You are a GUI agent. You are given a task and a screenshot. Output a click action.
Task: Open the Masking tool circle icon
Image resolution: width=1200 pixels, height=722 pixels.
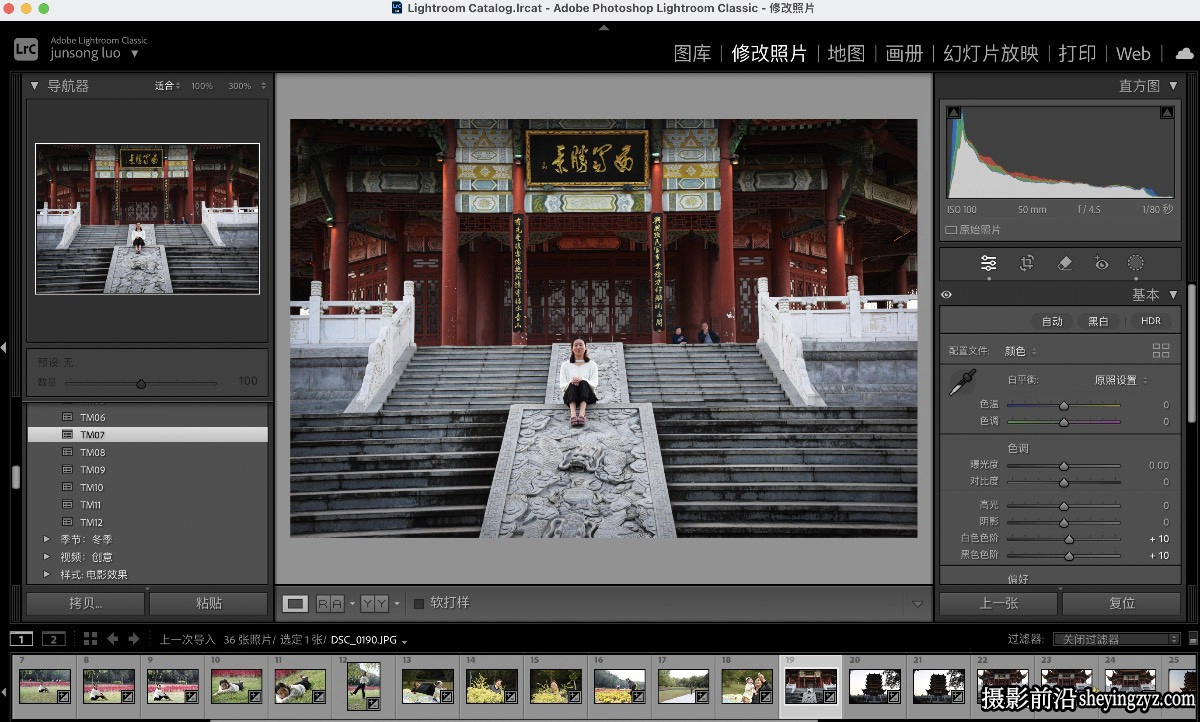tap(1136, 264)
